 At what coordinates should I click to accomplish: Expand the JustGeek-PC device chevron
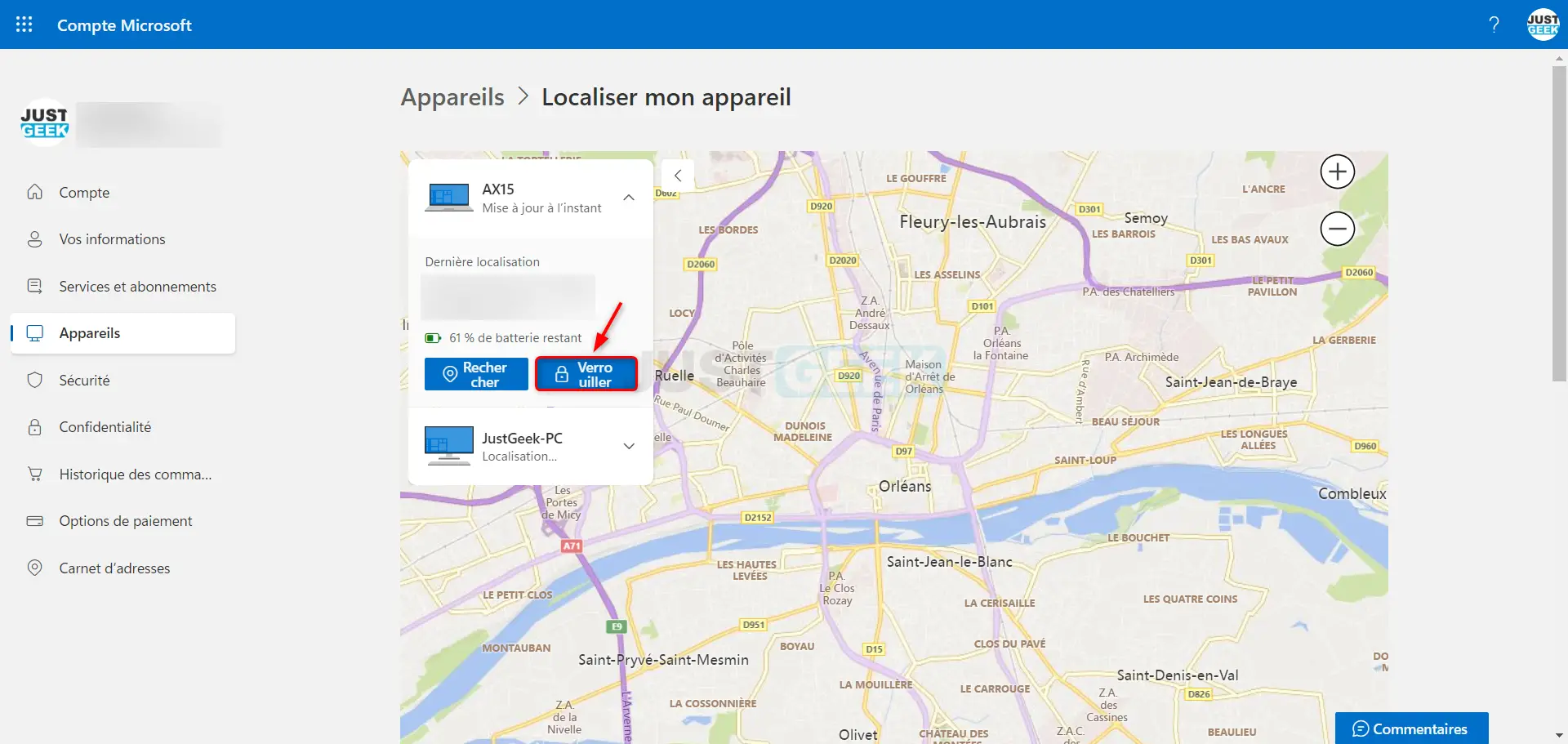pyautogui.click(x=629, y=446)
